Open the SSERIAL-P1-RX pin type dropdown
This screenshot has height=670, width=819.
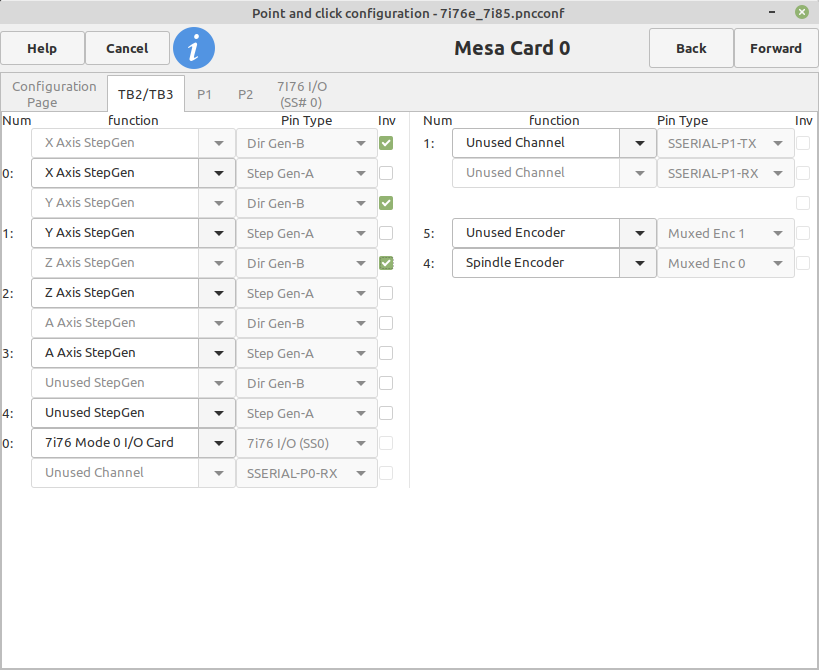click(x=726, y=173)
